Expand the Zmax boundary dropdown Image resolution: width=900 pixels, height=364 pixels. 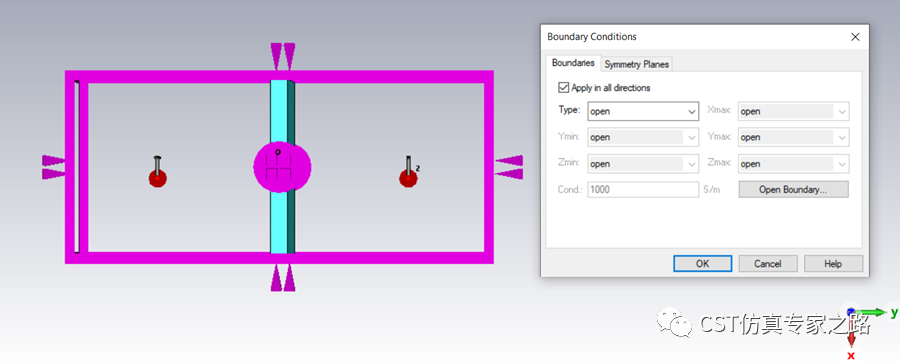click(794, 164)
